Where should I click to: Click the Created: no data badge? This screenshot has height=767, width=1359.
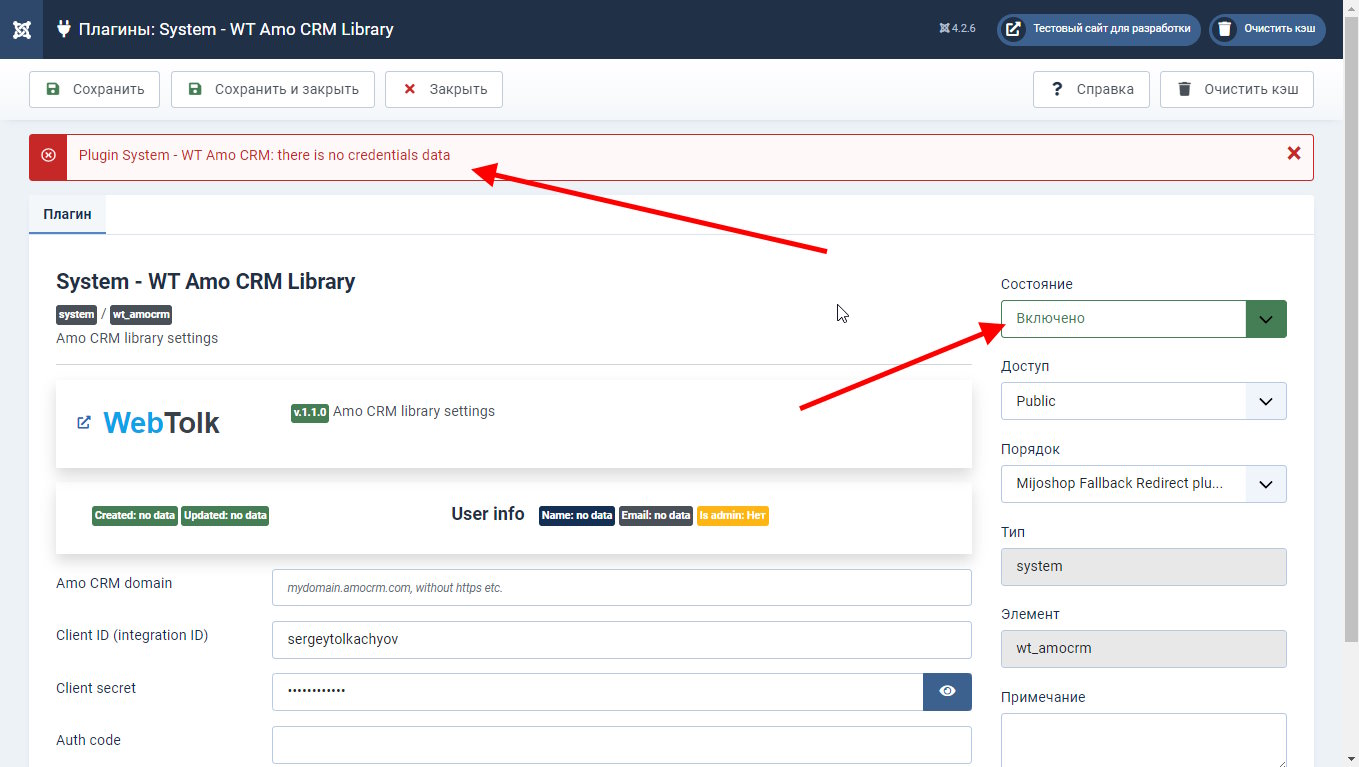point(135,515)
